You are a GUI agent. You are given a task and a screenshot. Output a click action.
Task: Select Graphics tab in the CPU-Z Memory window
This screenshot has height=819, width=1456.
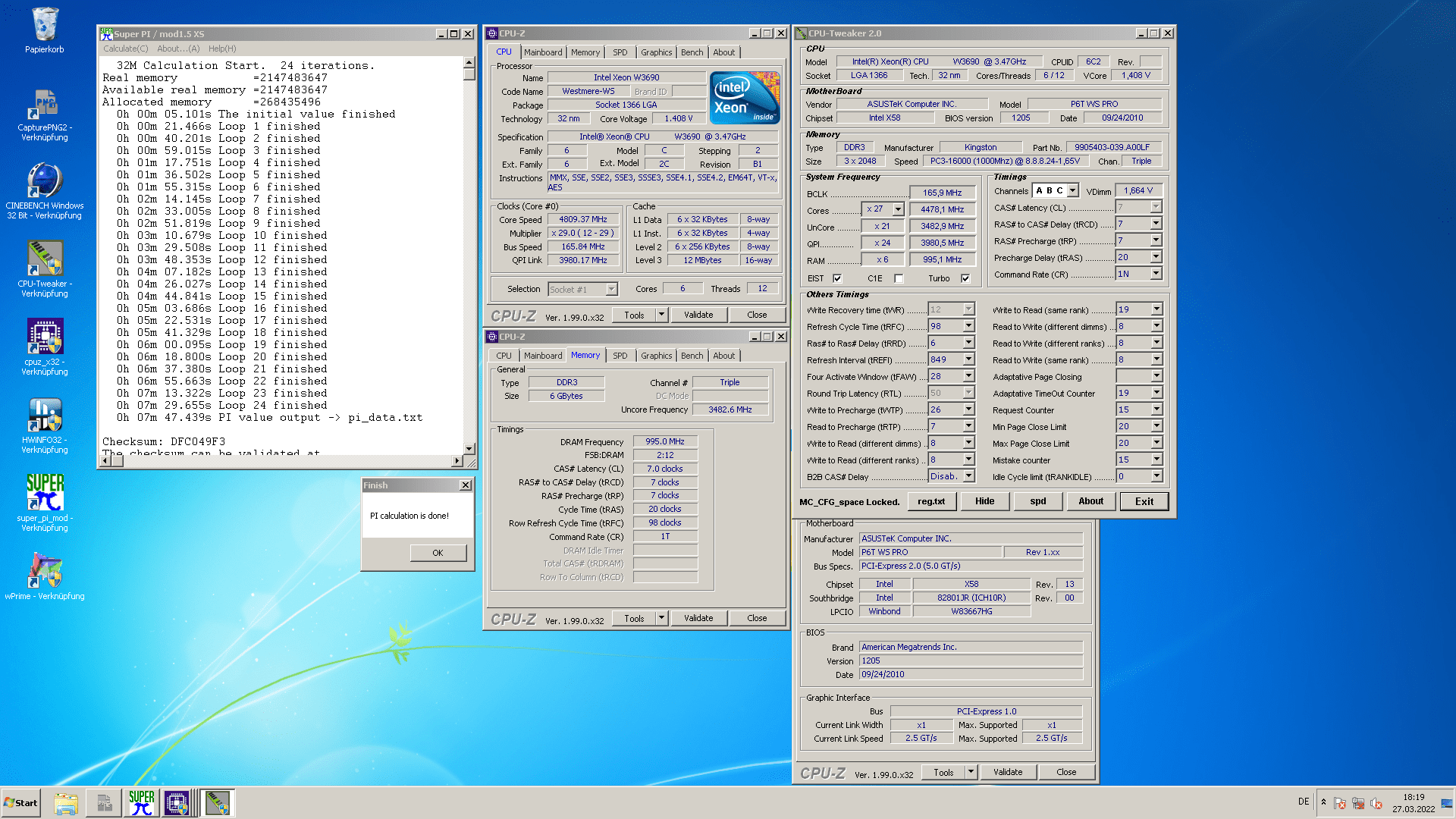656,356
